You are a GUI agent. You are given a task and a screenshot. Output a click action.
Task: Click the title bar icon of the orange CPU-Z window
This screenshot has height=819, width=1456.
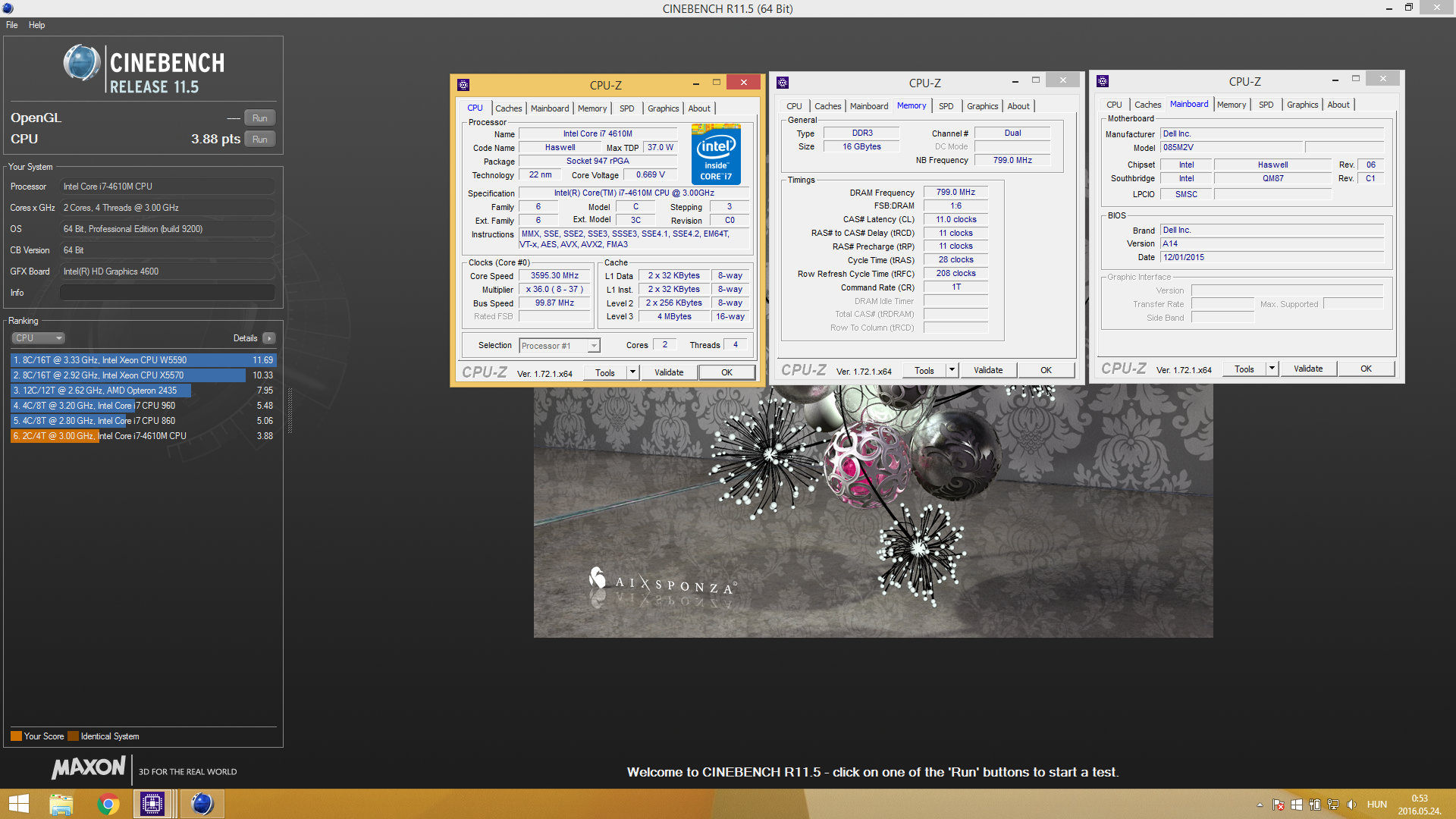point(463,85)
